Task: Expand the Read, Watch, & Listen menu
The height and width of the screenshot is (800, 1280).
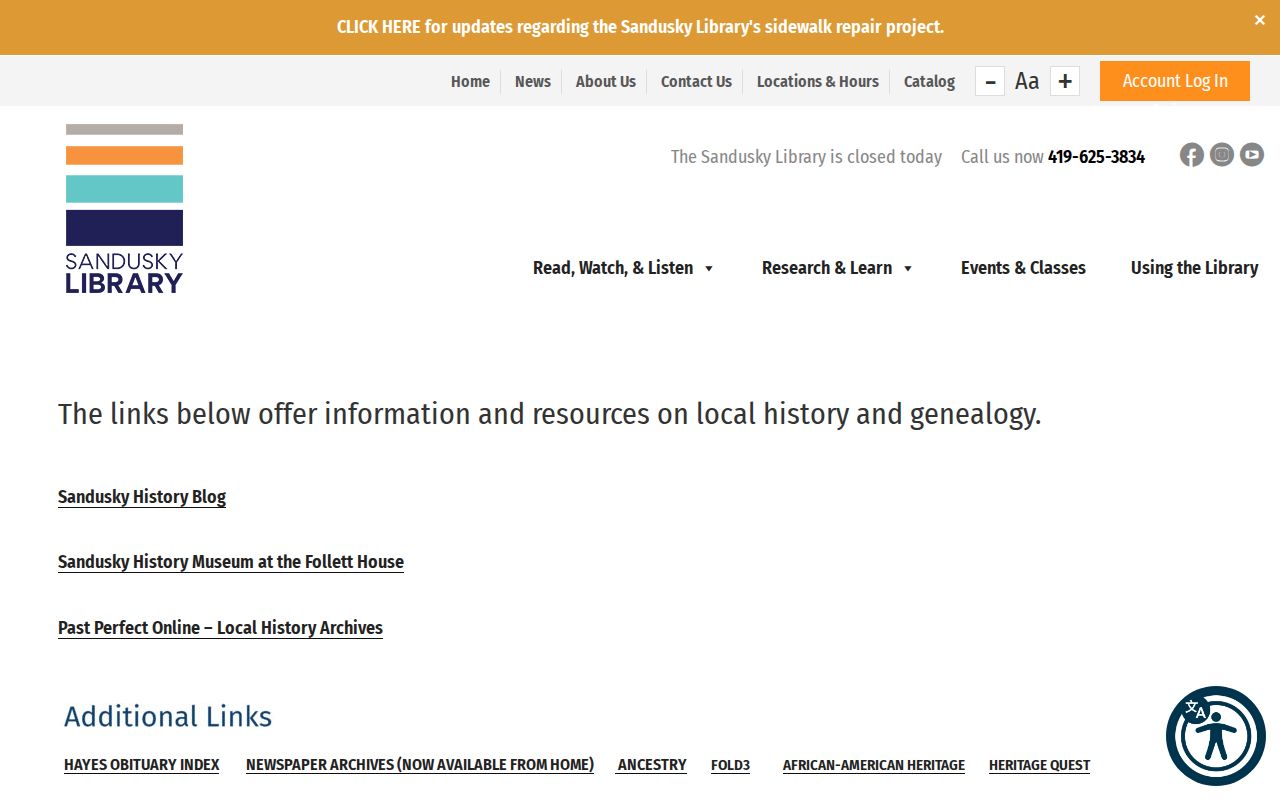Action: pos(623,268)
